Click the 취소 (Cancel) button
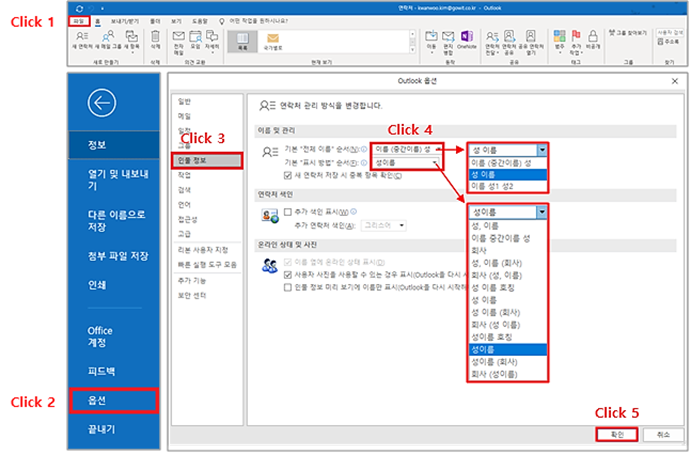 (x=663, y=435)
